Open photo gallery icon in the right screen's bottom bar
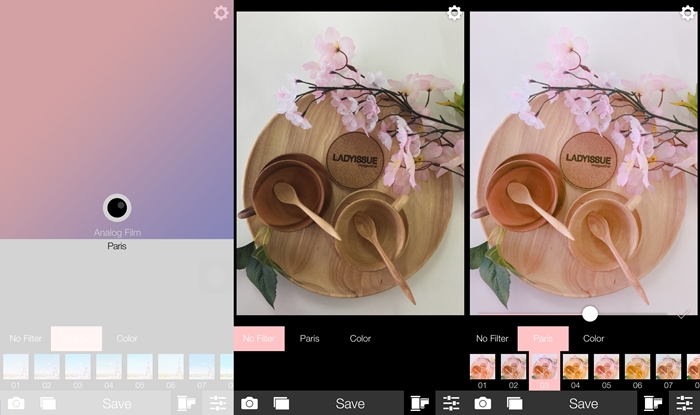Screen dimensions: 700x415 coord(514,403)
